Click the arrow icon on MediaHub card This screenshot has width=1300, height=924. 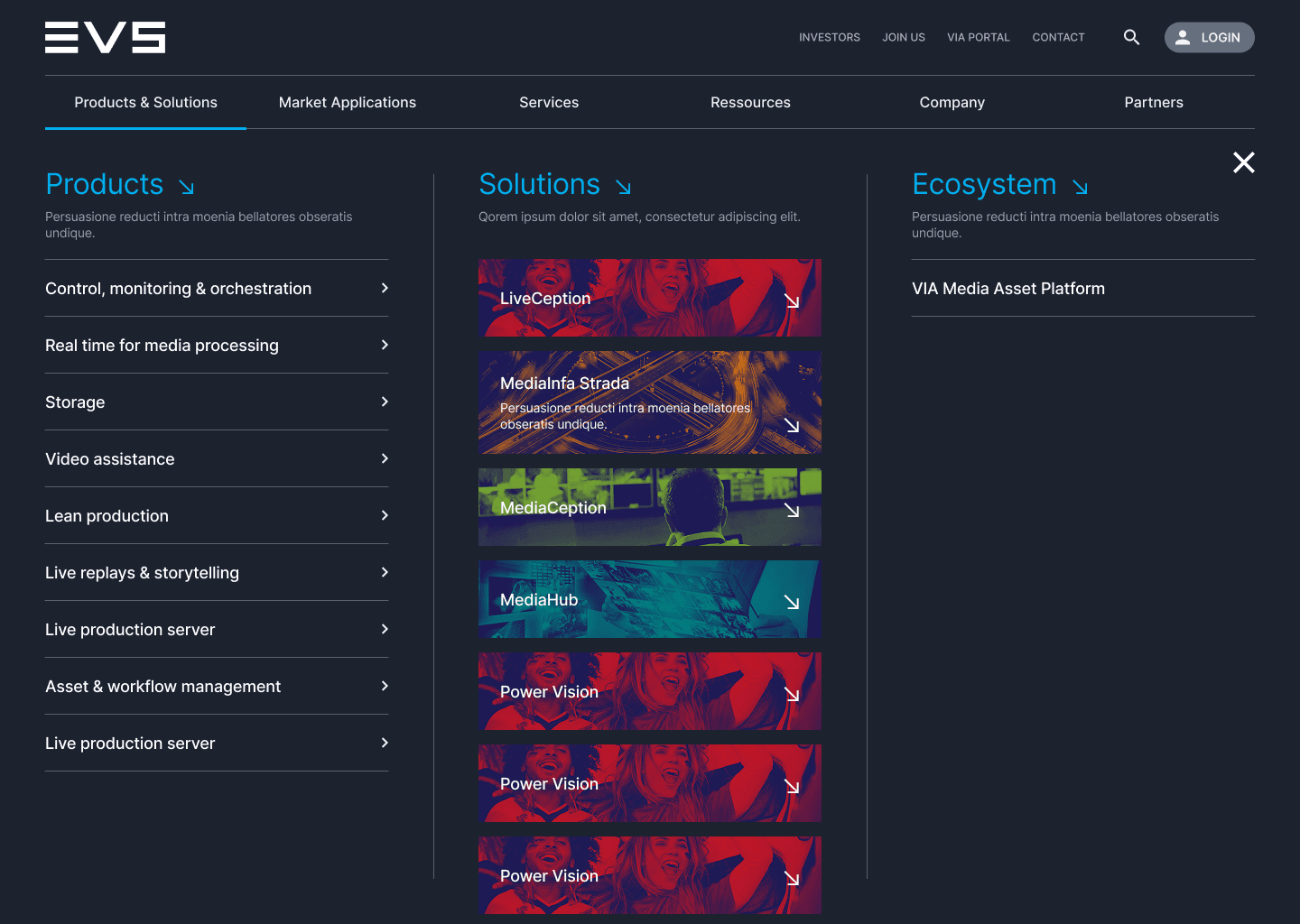(x=792, y=602)
